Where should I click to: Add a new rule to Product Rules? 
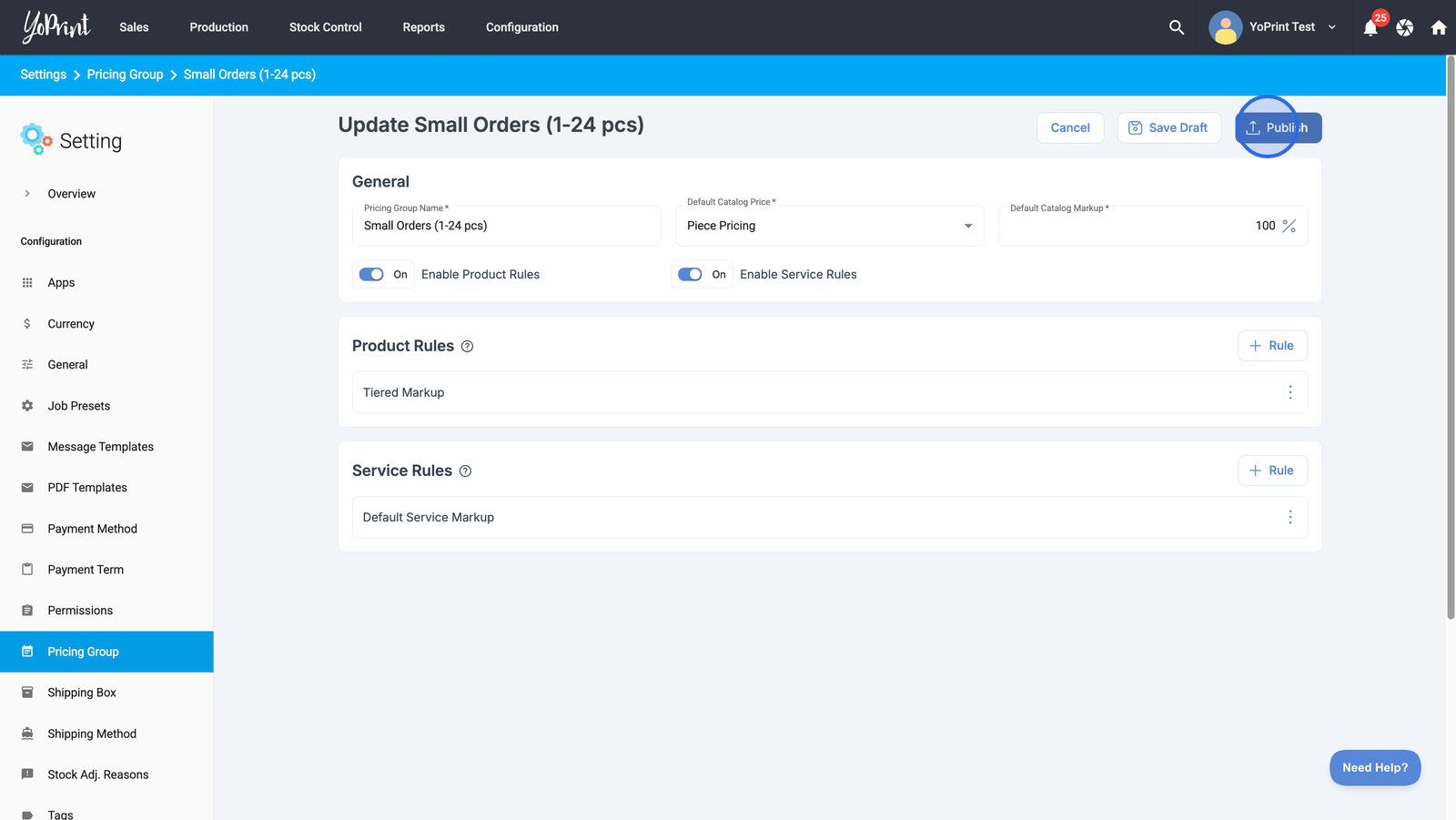tap(1271, 346)
